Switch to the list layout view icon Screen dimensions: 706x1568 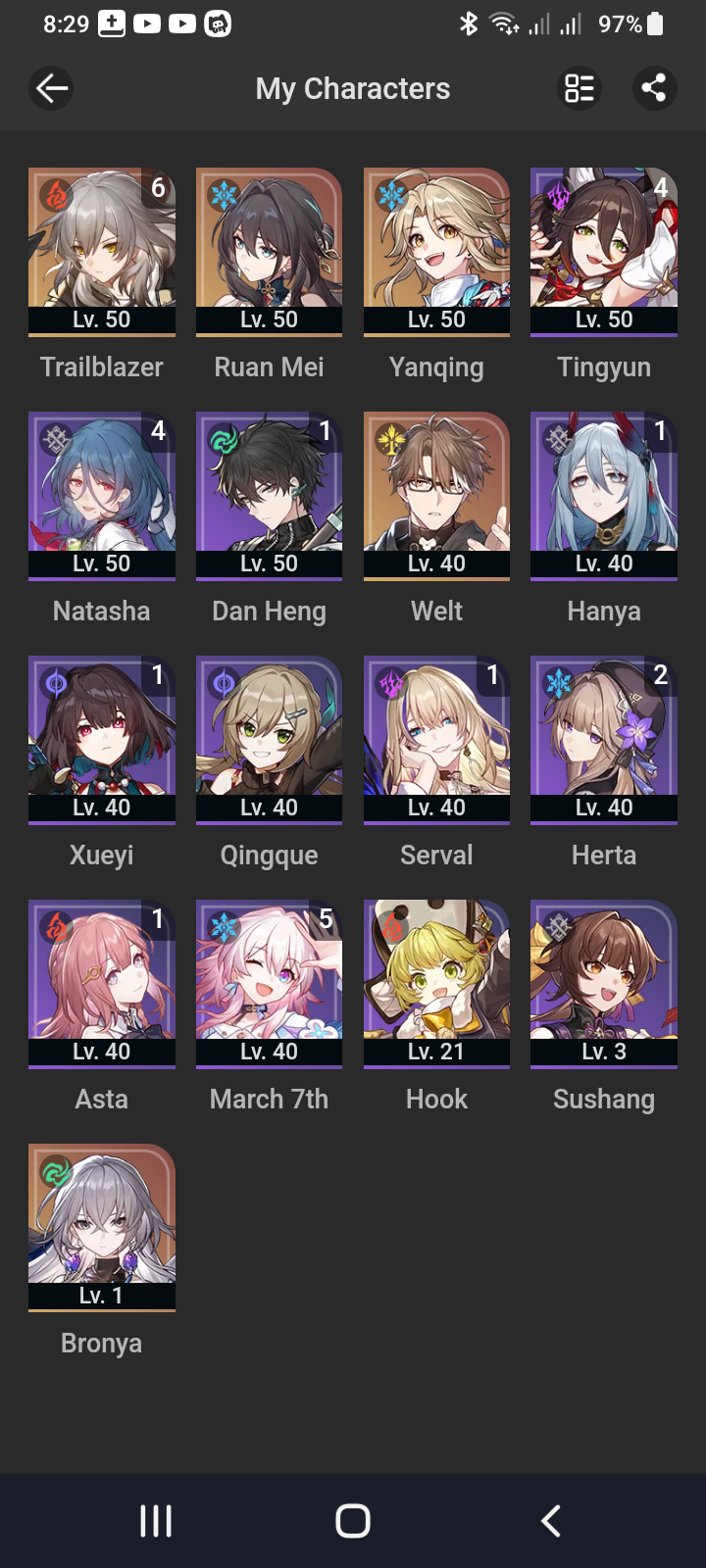coord(579,88)
